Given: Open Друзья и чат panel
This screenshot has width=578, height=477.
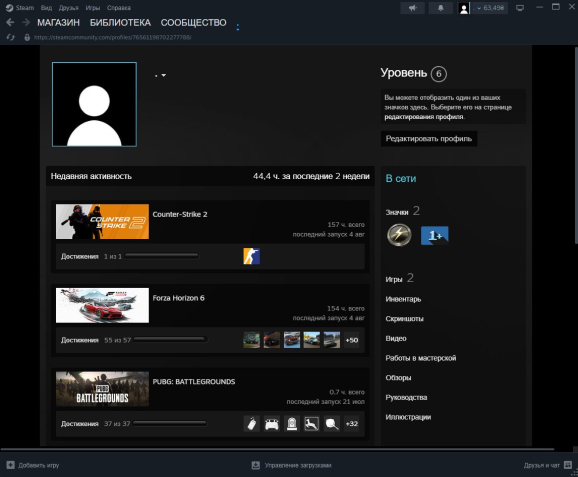Looking at the screenshot, I should click(x=548, y=465).
